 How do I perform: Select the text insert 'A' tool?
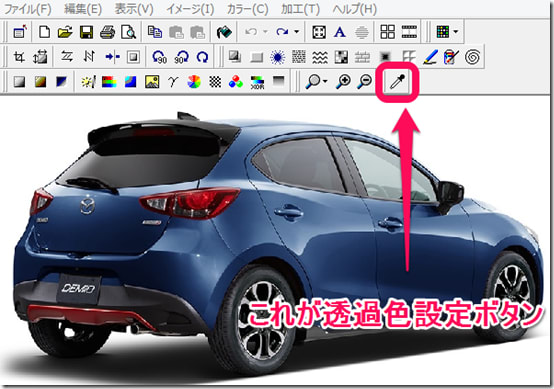(340, 32)
